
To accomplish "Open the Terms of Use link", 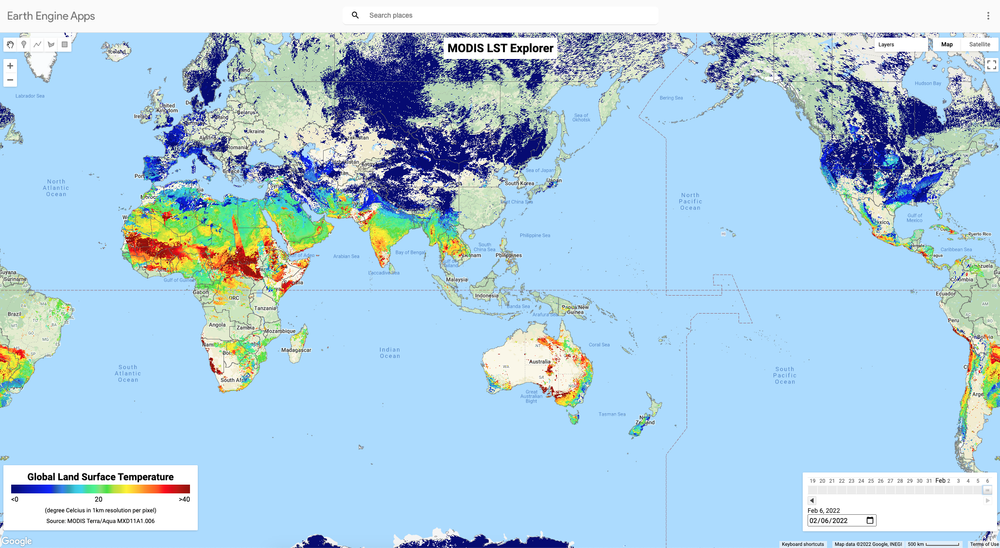I will (983, 544).
